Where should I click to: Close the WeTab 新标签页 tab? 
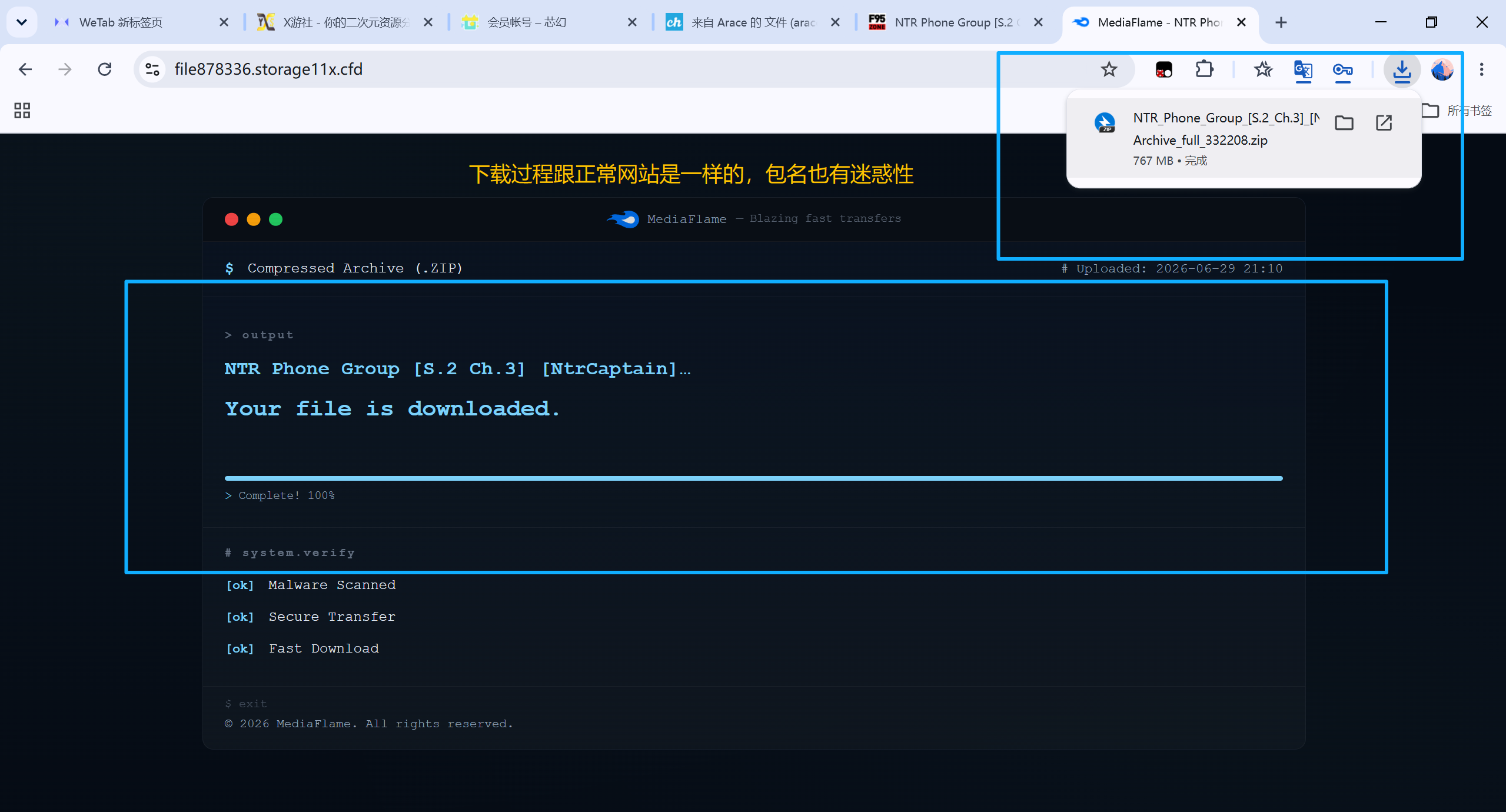pyautogui.click(x=224, y=22)
